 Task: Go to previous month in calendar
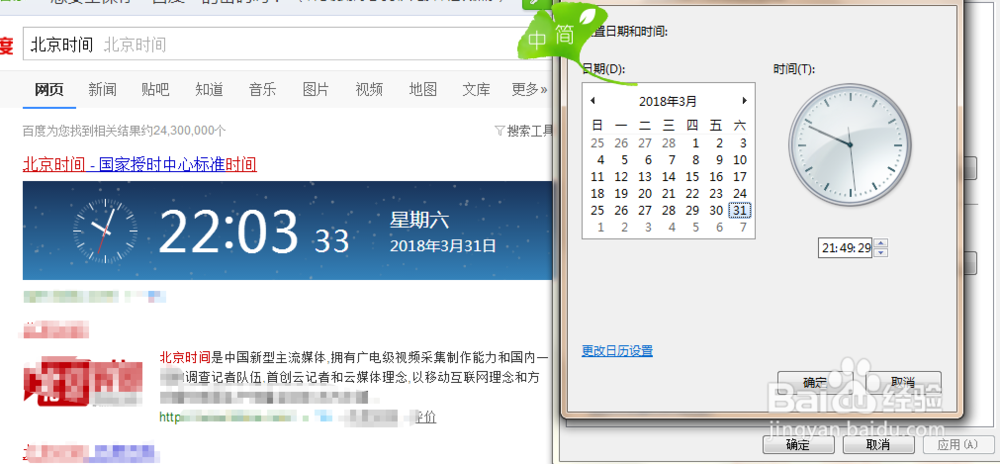pyautogui.click(x=592, y=101)
